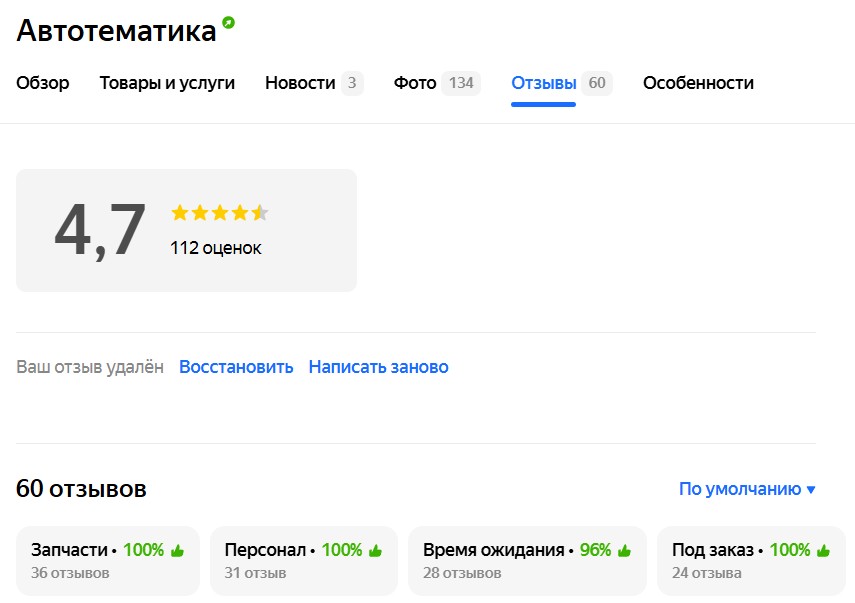Click the thumbs-up icon on Запчасти
Viewport: 855px width, 603px height.
(178, 550)
